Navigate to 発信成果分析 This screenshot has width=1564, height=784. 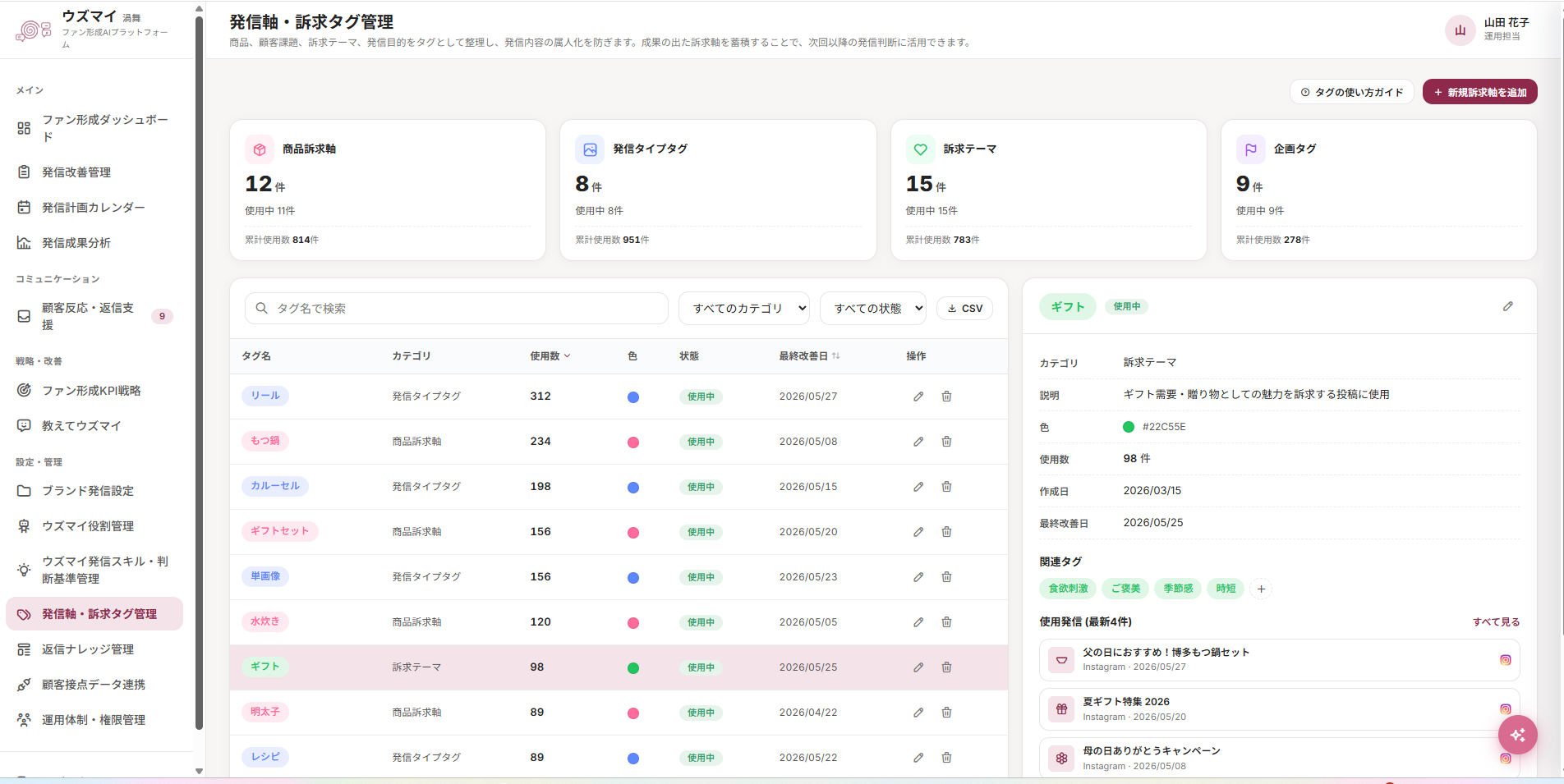point(94,243)
